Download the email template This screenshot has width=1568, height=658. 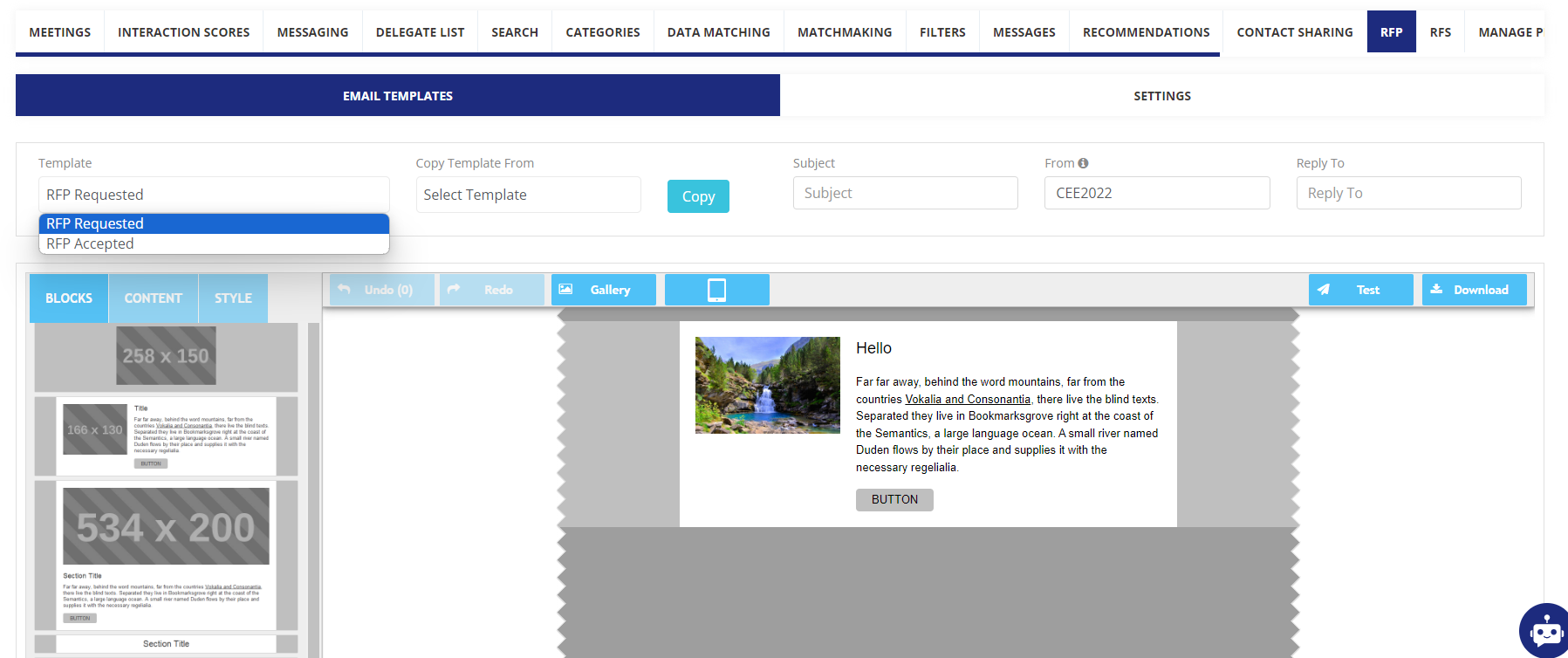pyautogui.click(x=1474, y=290)
